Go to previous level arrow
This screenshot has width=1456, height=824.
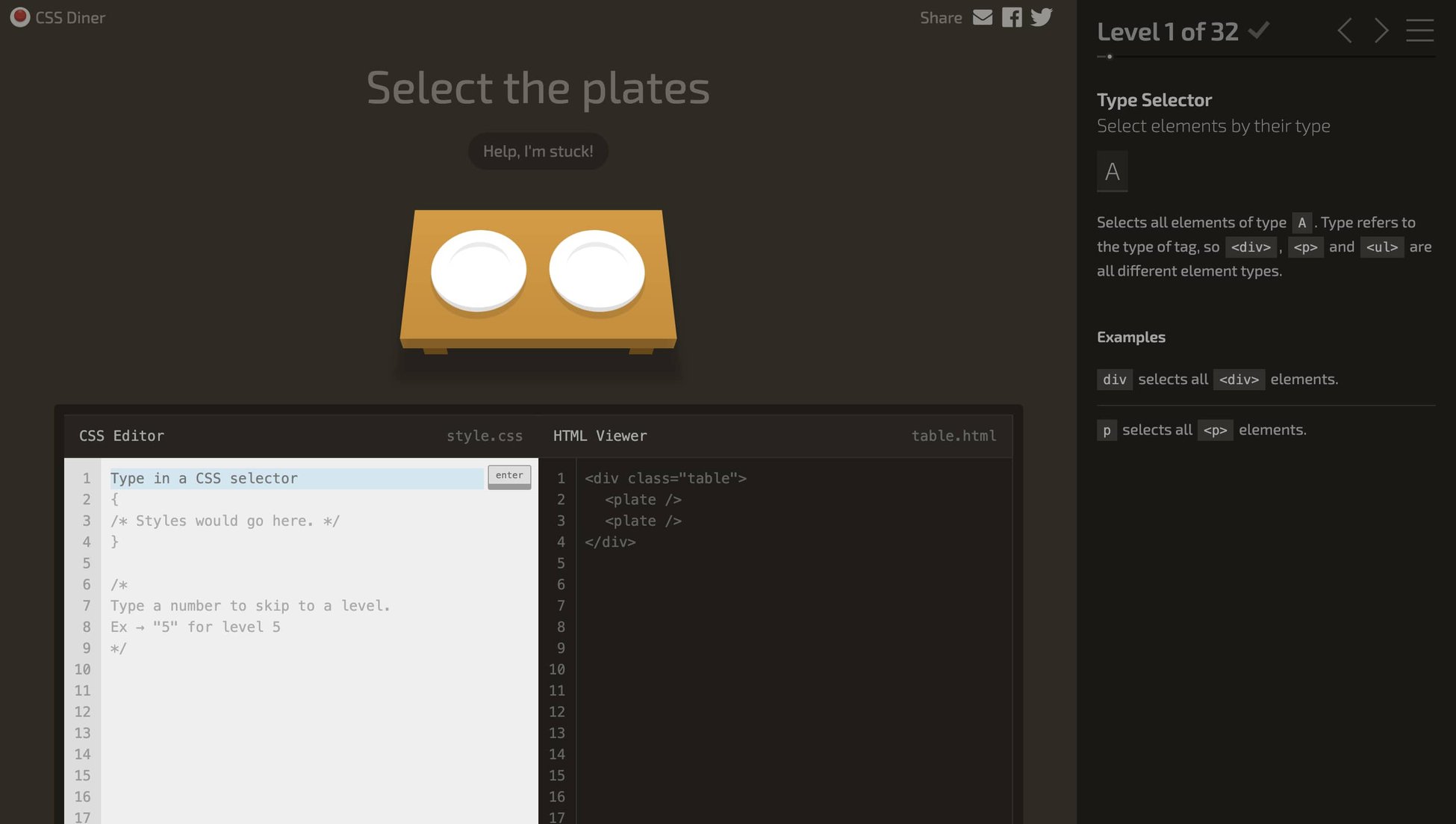point(1345,31)
